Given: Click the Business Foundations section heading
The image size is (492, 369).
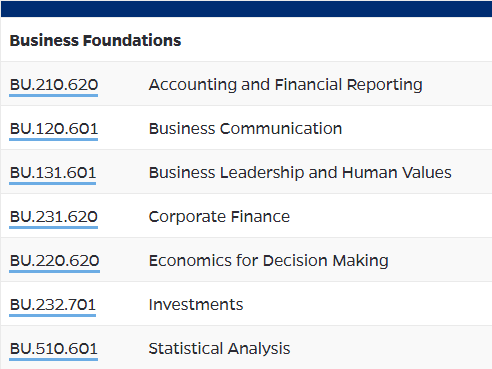Looking at the screenshot, I should (x=95, y=40).
